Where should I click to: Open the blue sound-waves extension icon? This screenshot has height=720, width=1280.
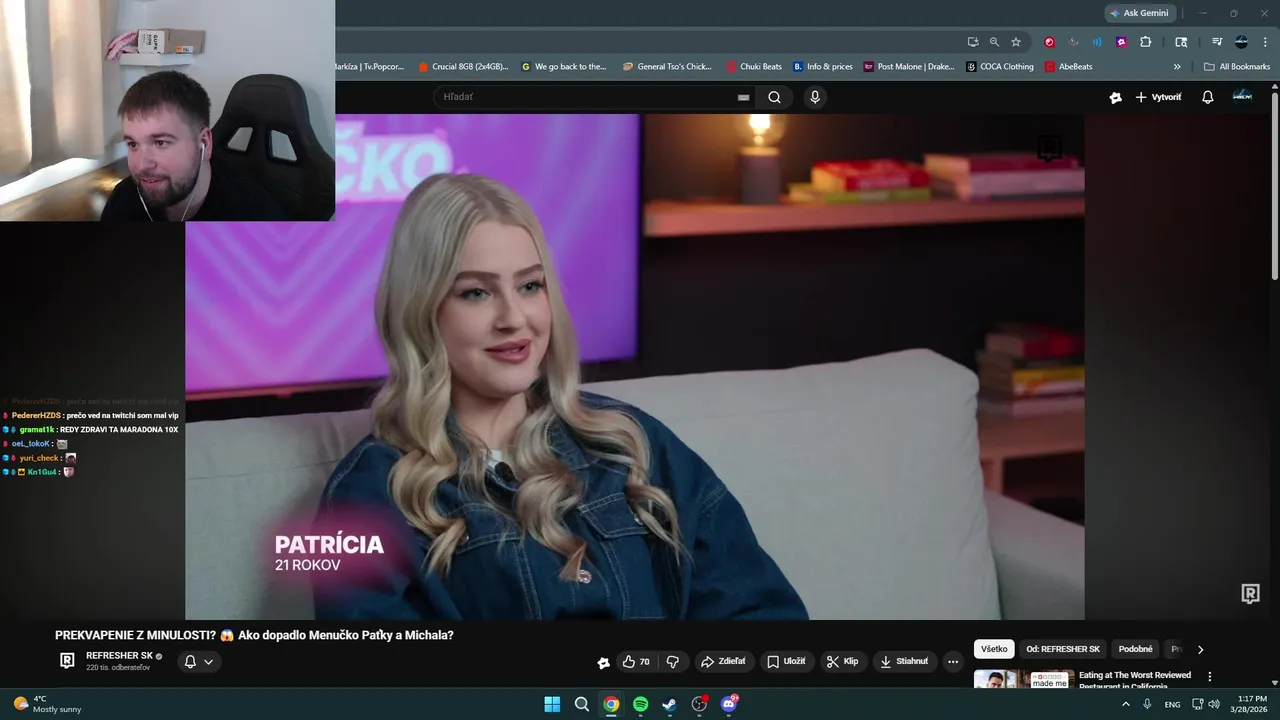pyautogui.click(x=1097, y=42)
